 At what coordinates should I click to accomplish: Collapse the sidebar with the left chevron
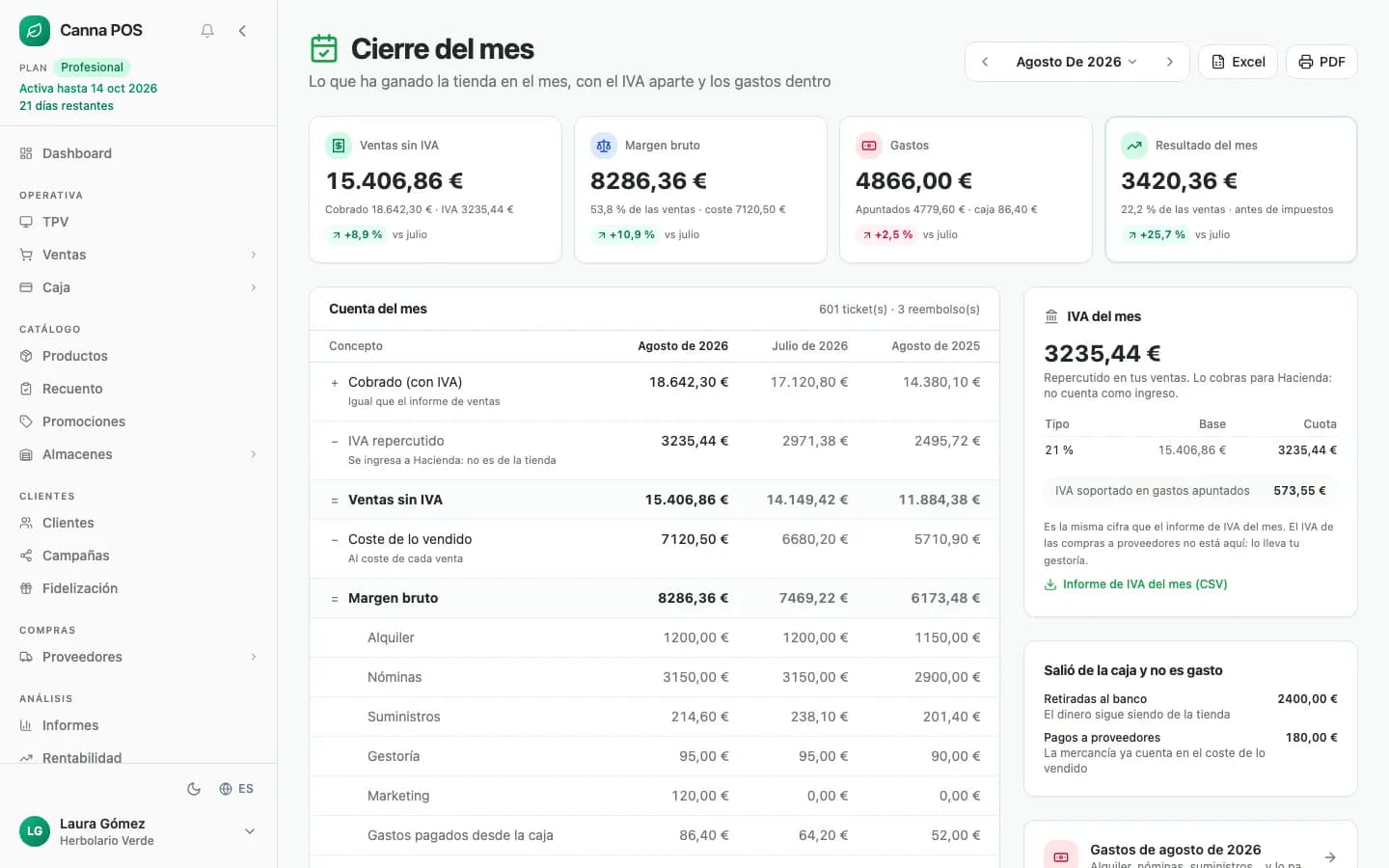[242, 31]
